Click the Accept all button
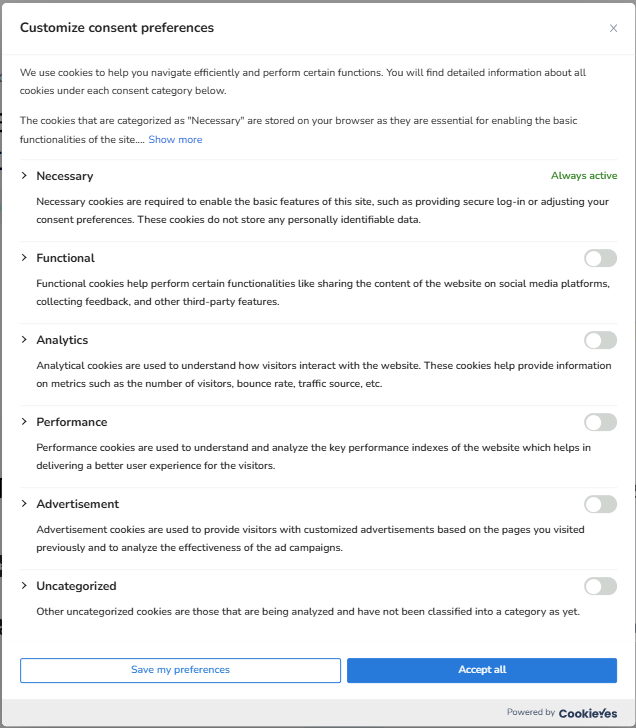The image size is (636, 728). [x=482, y=670]
